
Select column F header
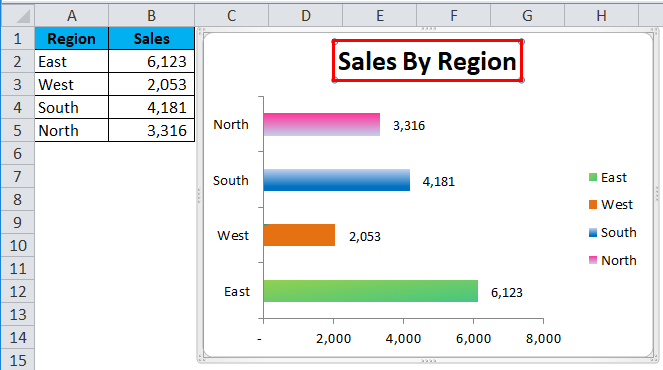[453, 16]
